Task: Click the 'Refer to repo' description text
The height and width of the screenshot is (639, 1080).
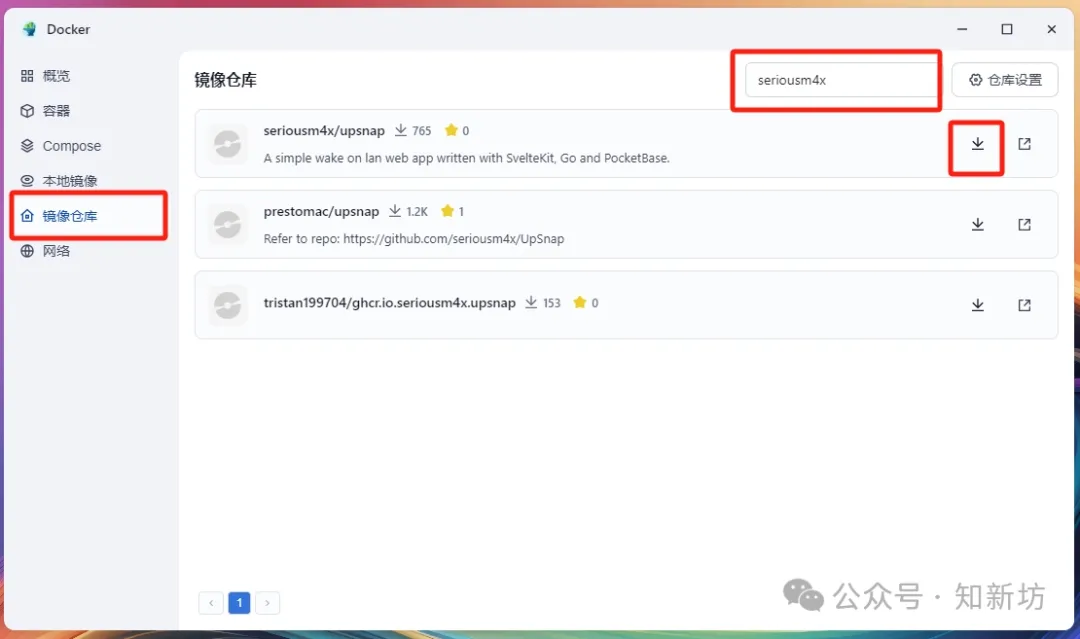Action: pos(413,239)
